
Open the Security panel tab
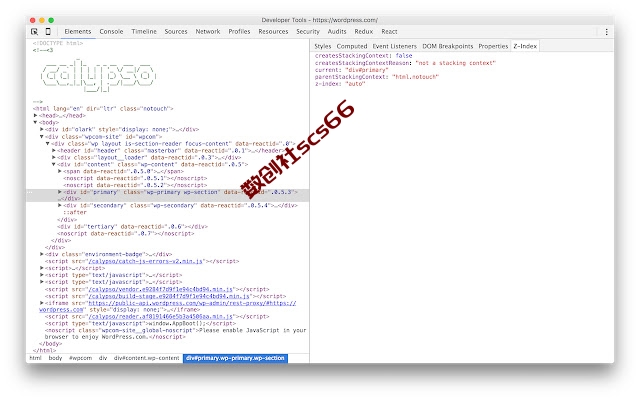[308, 31]
